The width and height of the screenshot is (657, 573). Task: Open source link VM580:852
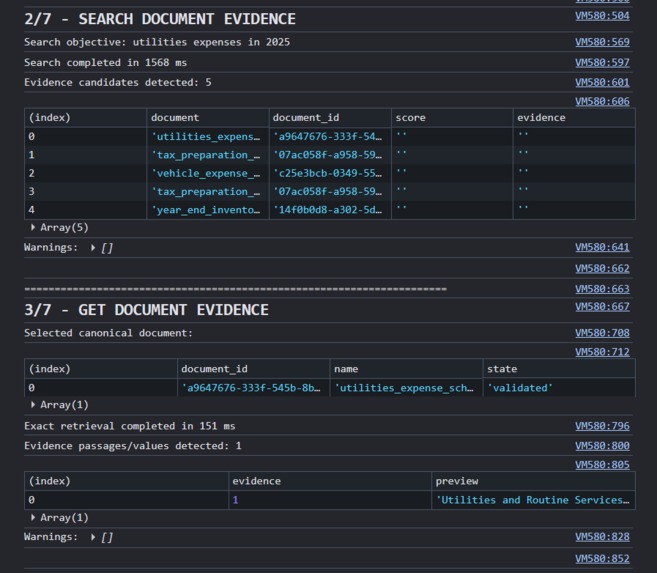pos(602,559)
